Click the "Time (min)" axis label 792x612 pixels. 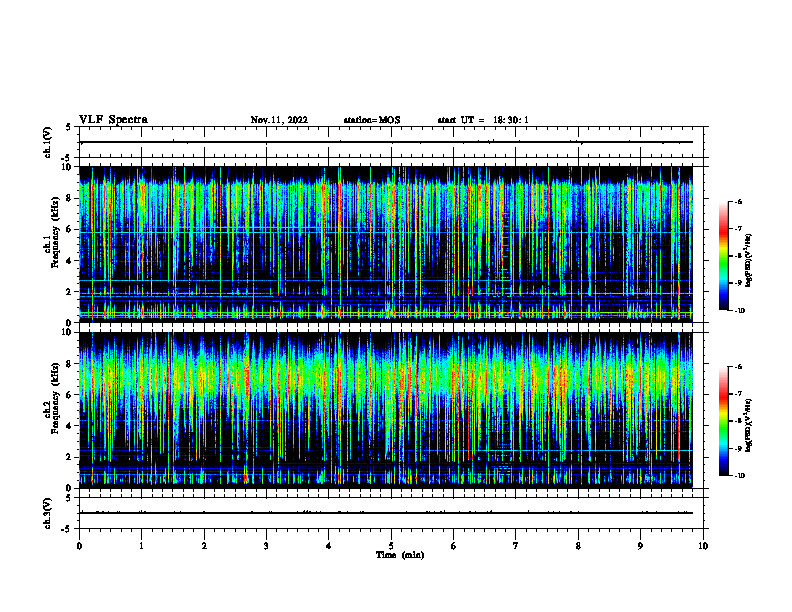[x=400, y=555]
